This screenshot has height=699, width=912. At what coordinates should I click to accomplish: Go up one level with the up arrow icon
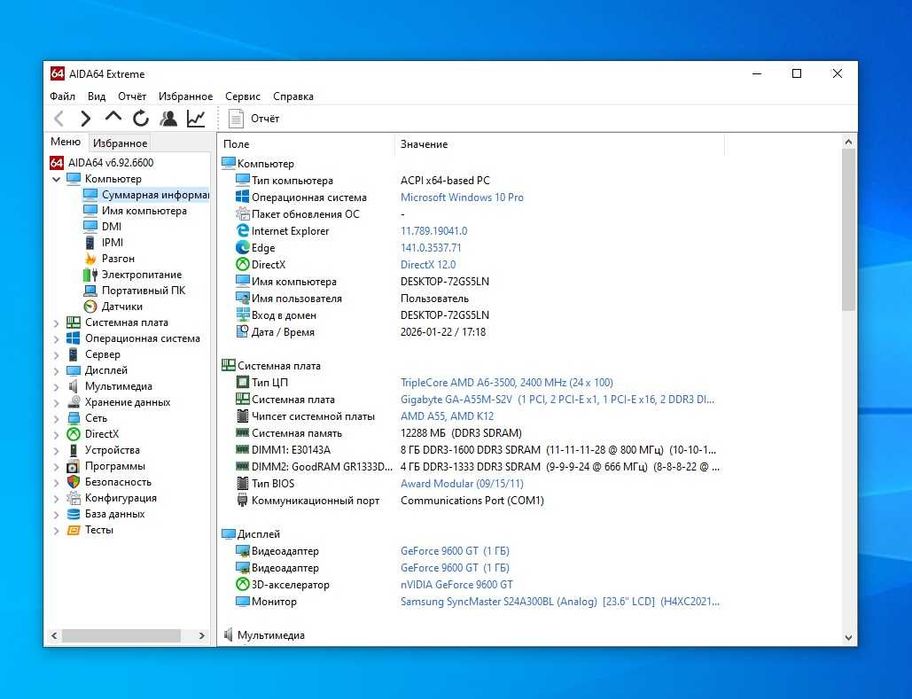tap(113, 118)
